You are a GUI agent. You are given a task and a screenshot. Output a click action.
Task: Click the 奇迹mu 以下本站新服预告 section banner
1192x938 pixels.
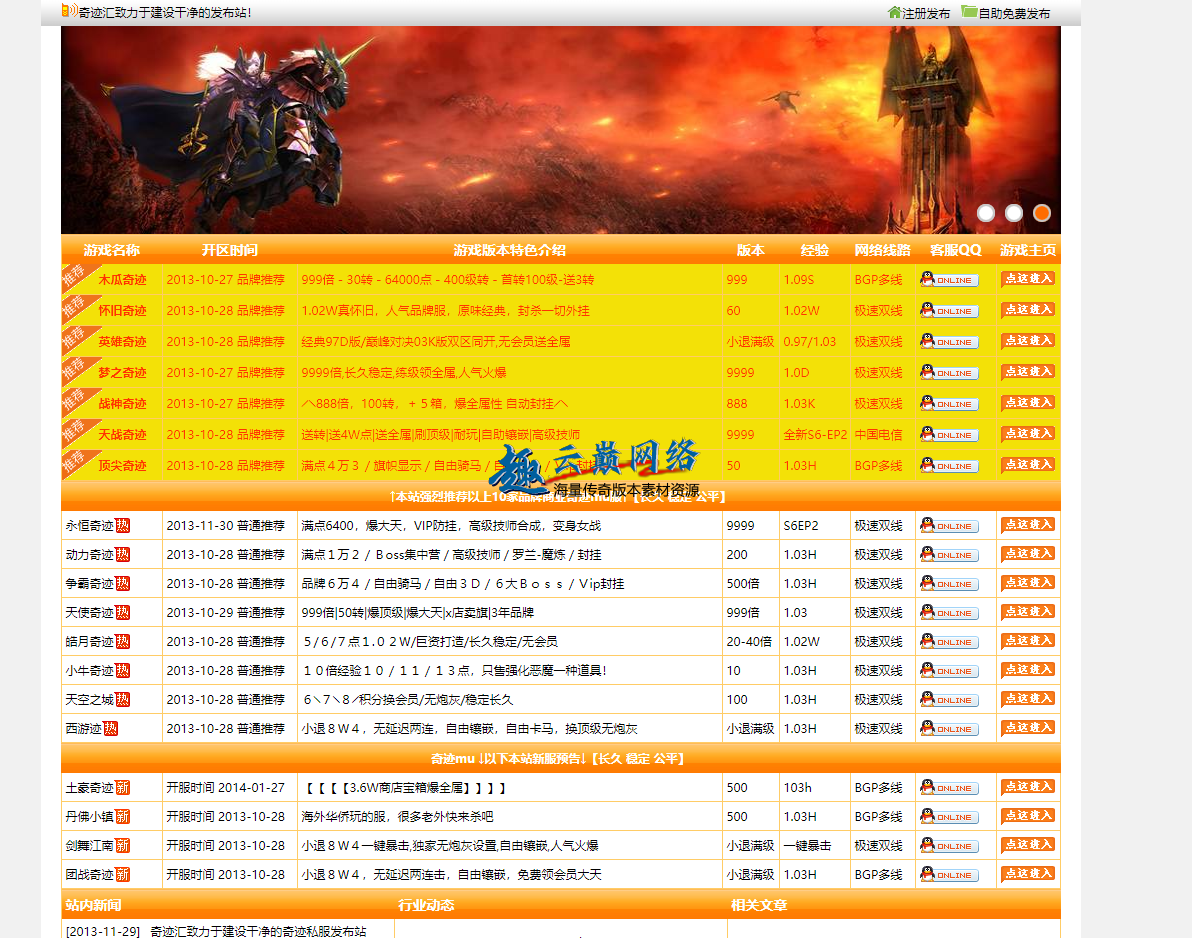(x=561, y=758)
